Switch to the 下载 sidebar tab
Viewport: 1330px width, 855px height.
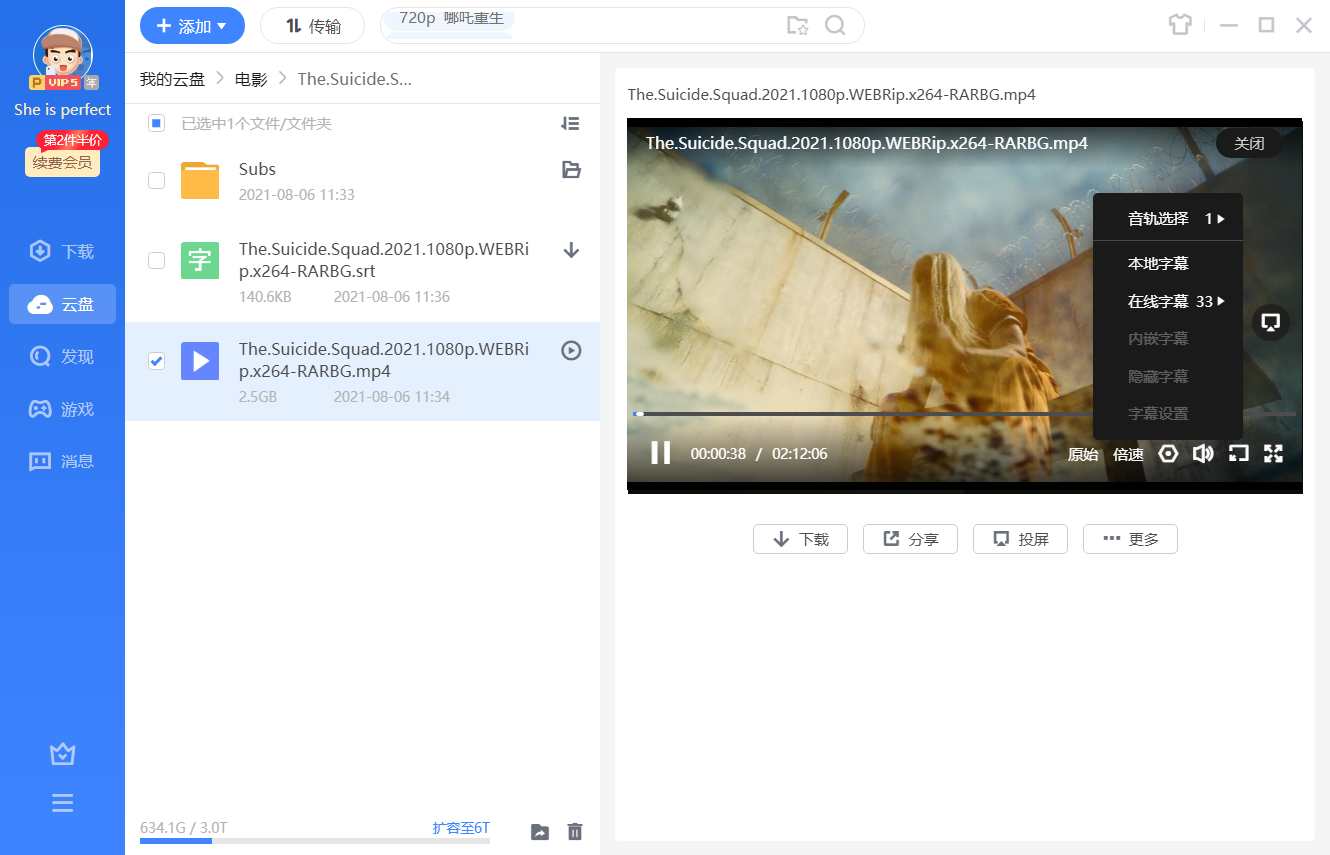point(63,252)
